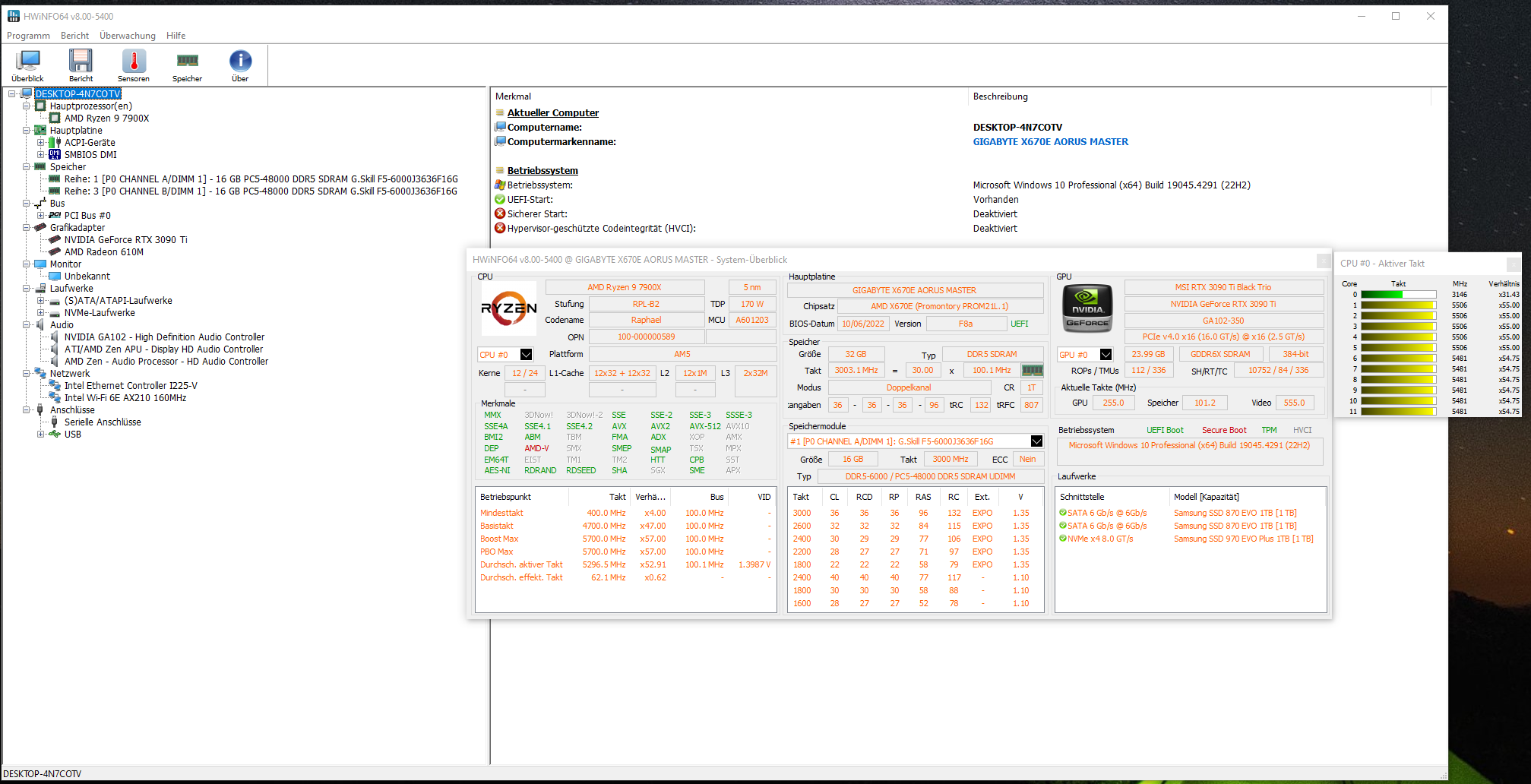Click the Speicher memory toolbar icon
Image resolution: width=1531 pixels, height=784 pixels.
coord(187,65)
